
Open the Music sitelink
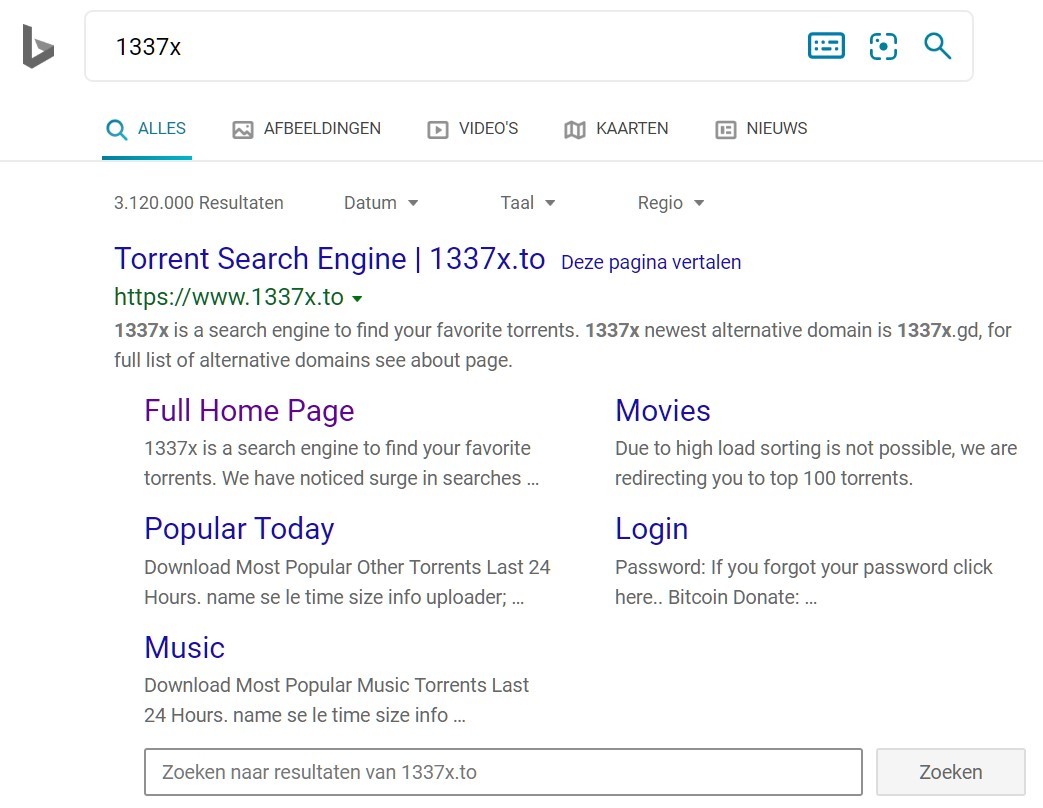[185, 647]
